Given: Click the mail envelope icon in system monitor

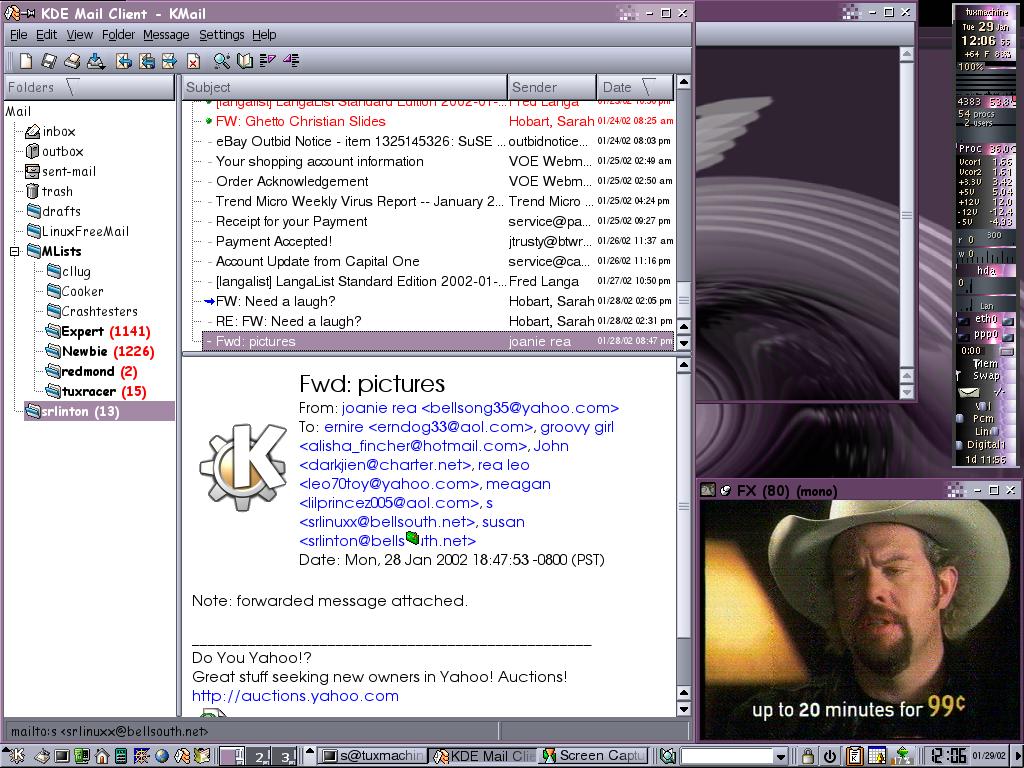Looking at the screenshot, I should coord(969,392).
